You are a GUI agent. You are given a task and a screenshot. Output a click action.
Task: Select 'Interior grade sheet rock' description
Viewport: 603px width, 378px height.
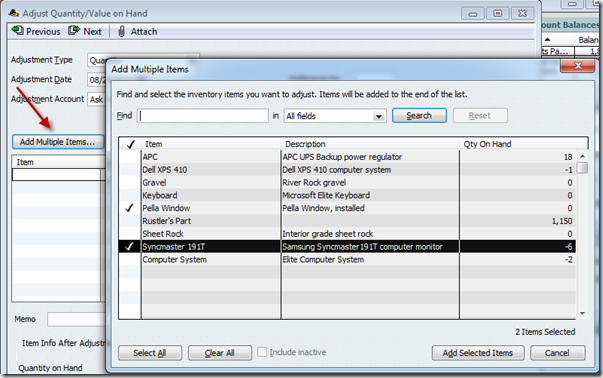327,234
